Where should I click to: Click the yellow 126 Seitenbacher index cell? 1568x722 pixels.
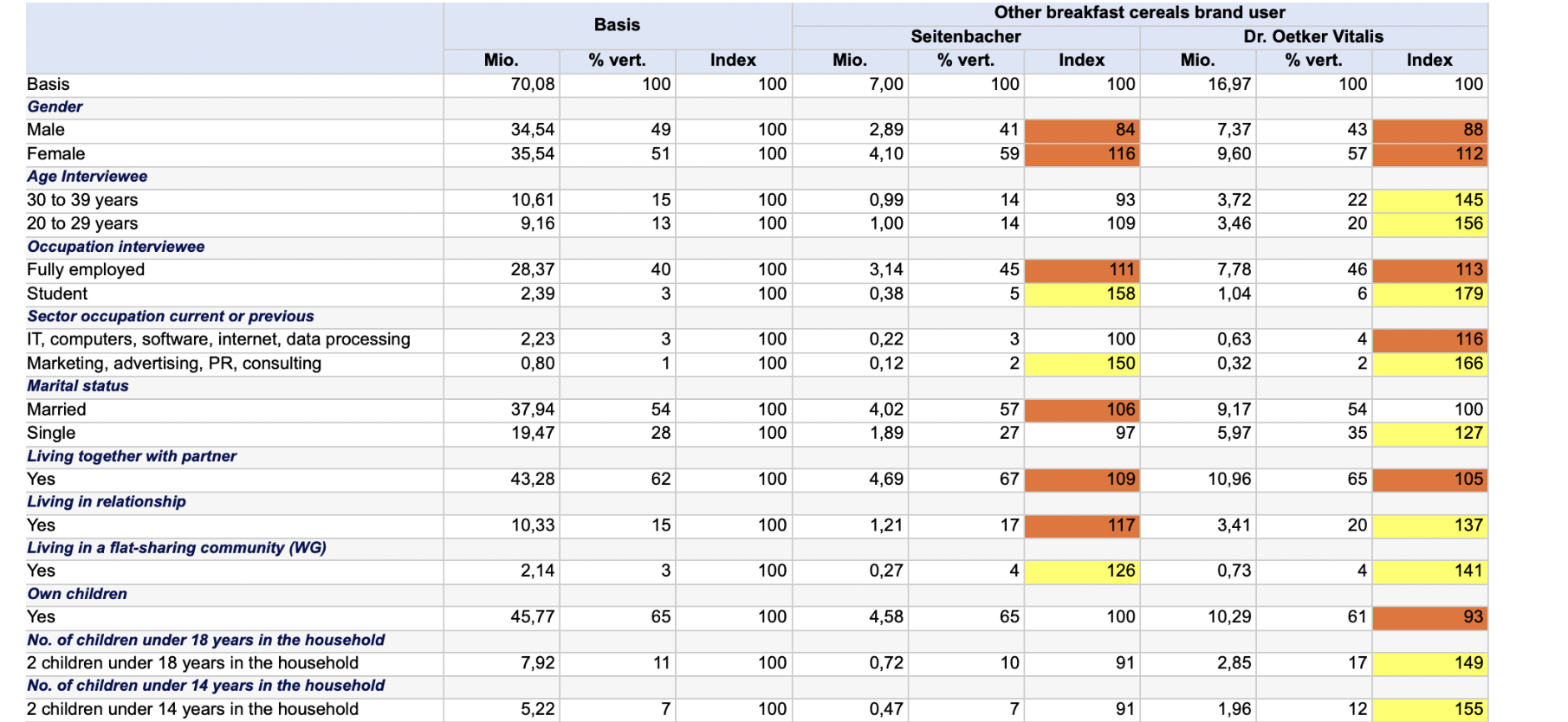point(1081,571)
